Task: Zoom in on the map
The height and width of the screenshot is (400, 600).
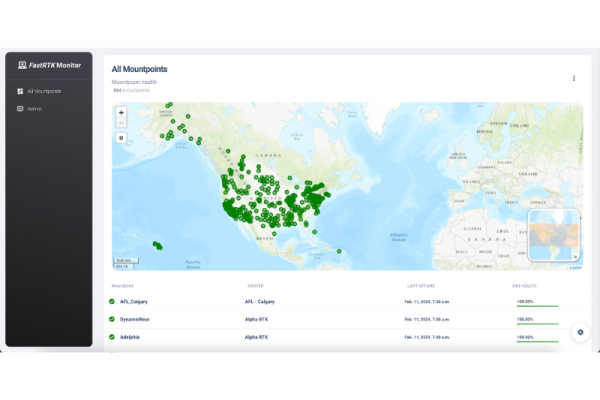Action: click(x=121, y=113)
